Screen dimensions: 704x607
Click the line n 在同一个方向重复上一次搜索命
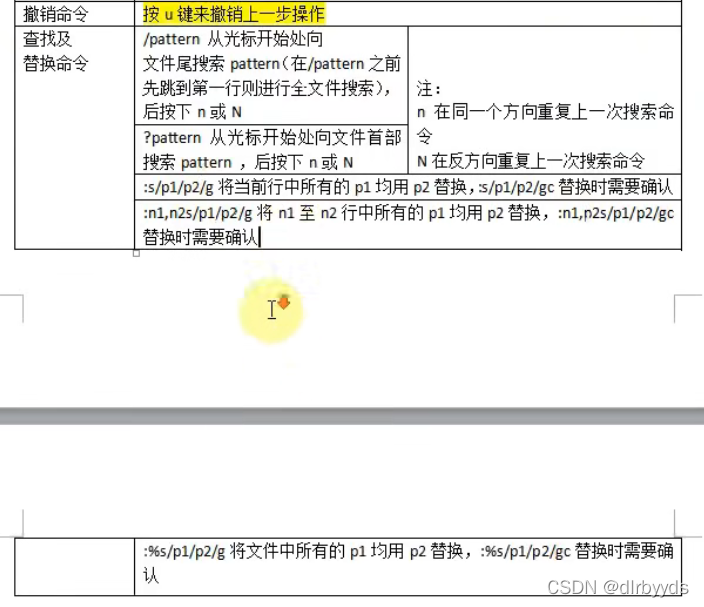pos(545,112)
